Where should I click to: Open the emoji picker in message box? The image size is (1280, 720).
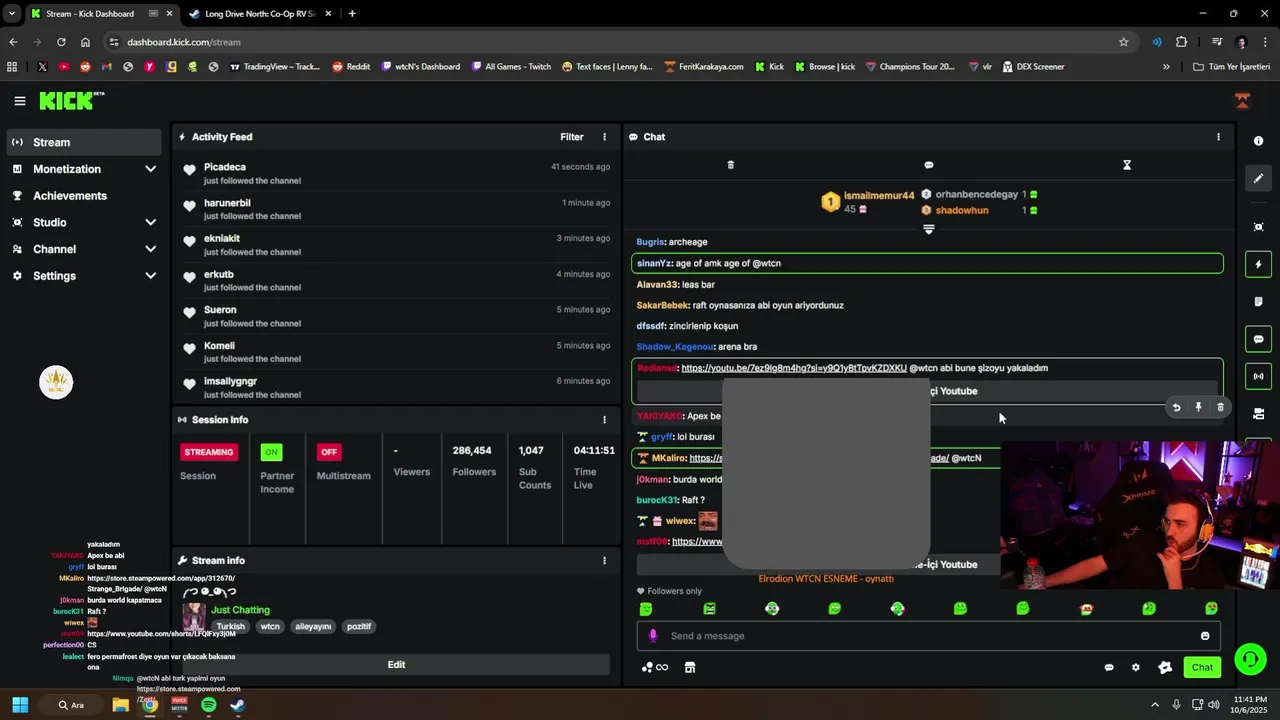[x=1205, y=636]
